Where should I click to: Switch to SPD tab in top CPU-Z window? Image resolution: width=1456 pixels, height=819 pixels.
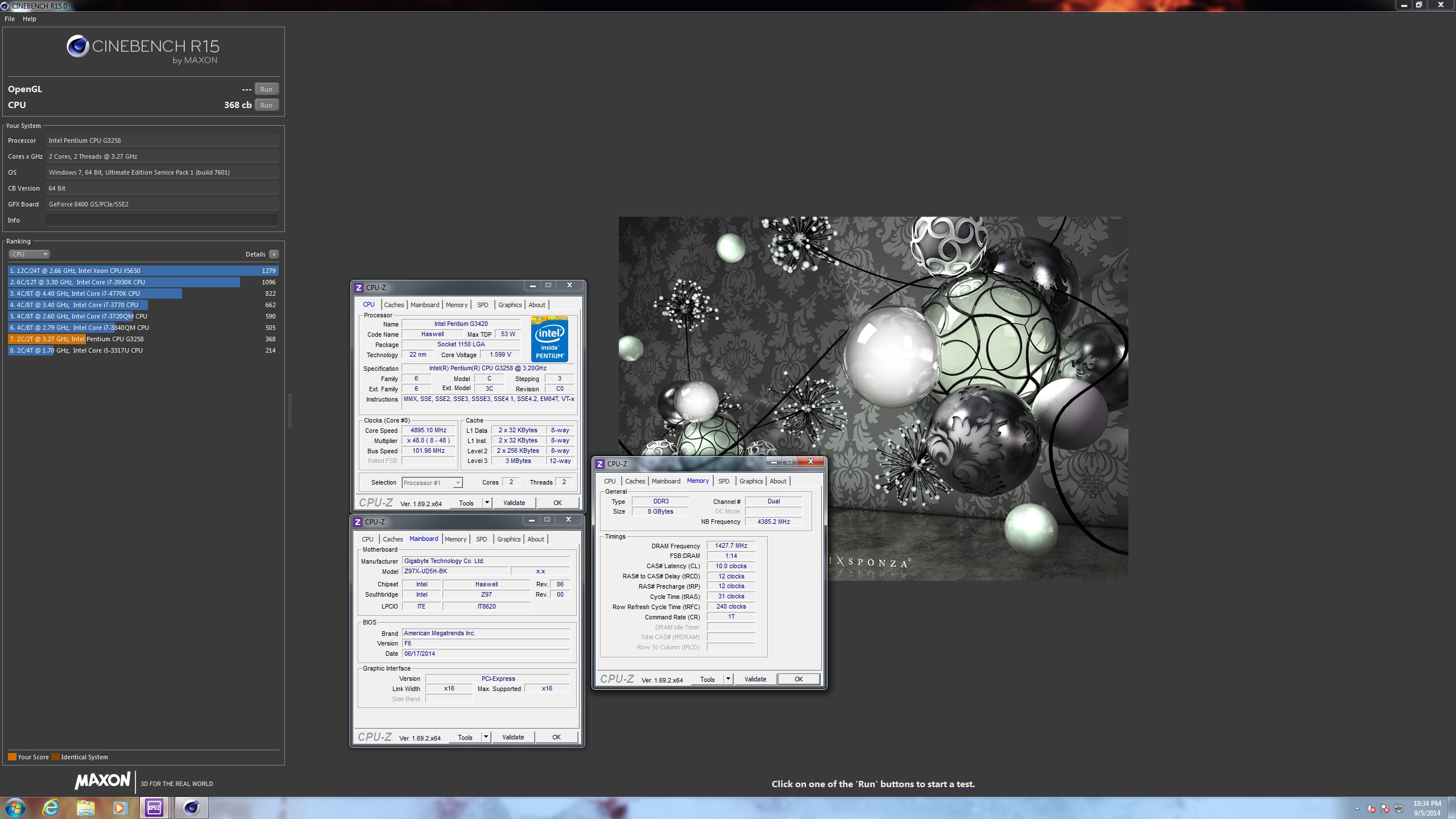482,305
